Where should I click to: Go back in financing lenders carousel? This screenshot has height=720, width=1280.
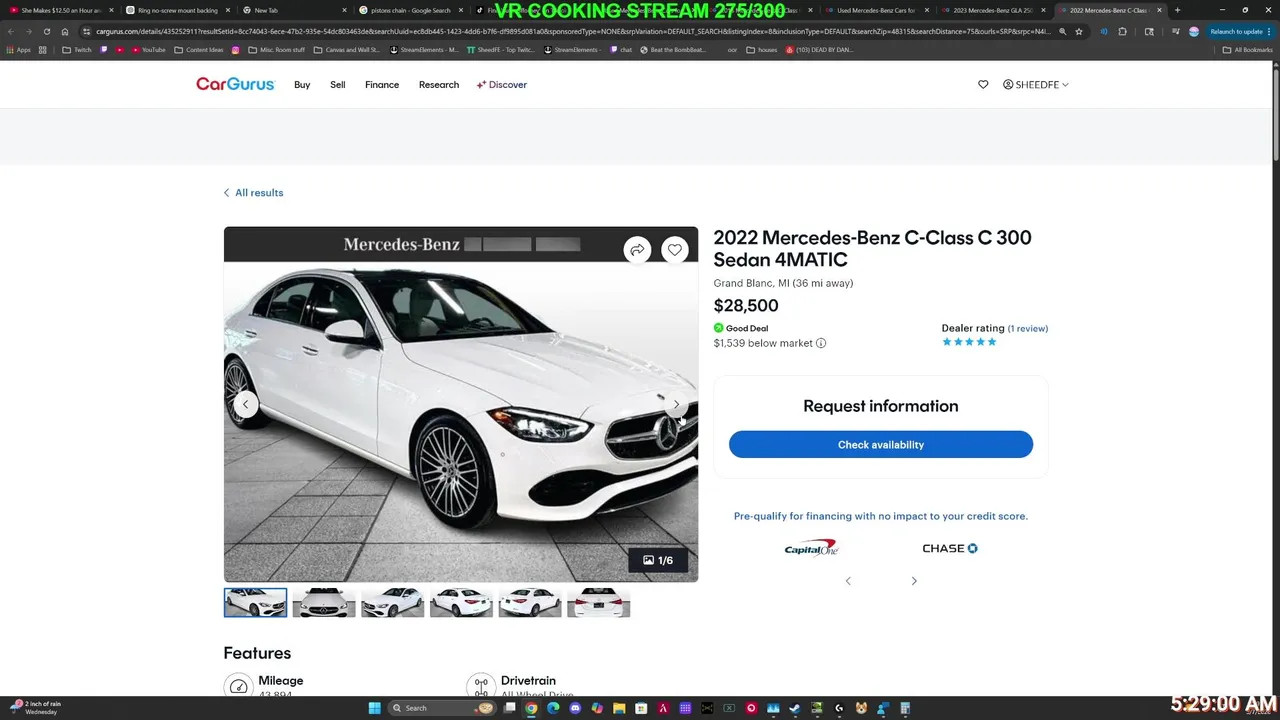pyautogui.click(x=848, y=581)
